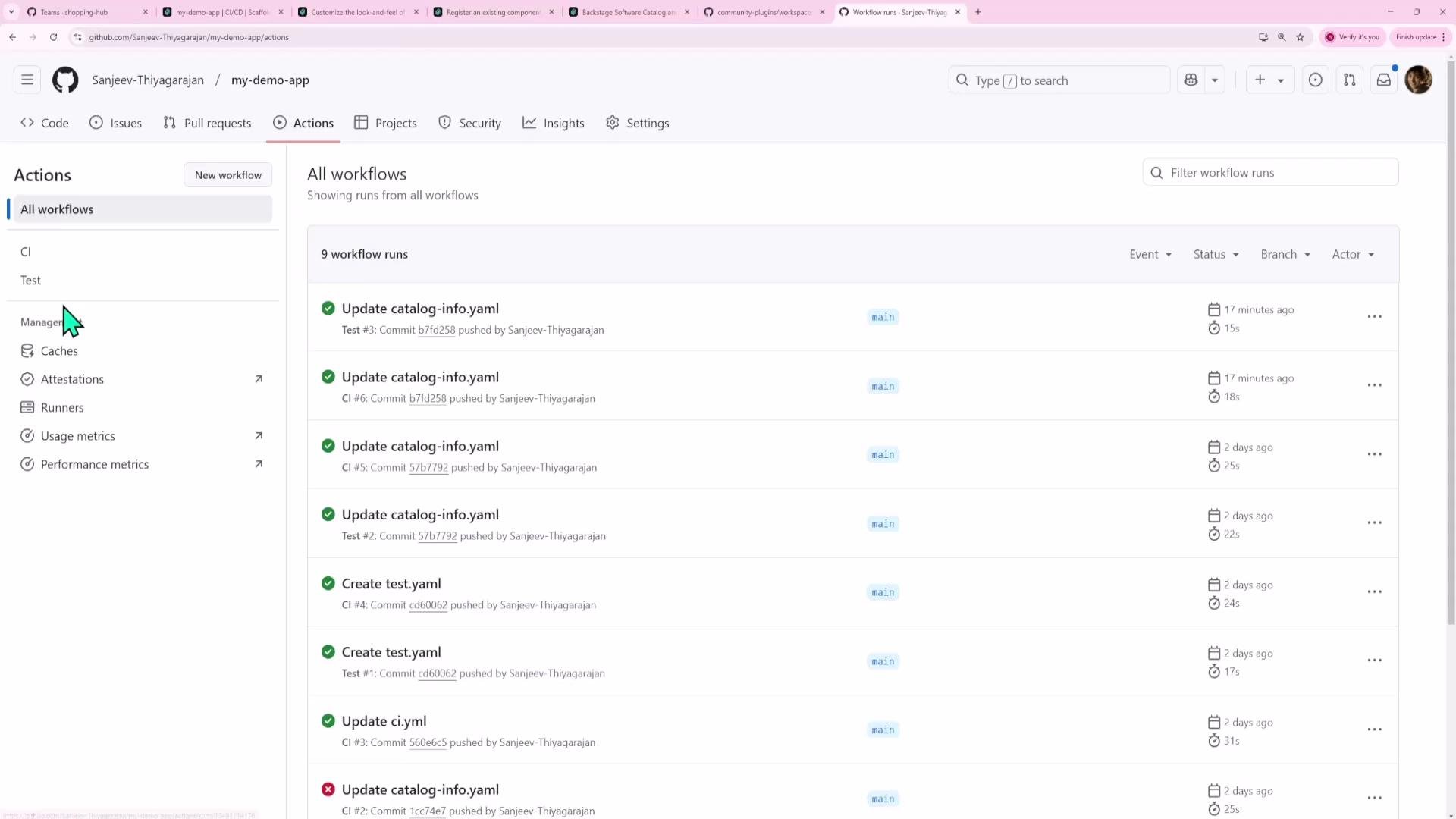Screen dimensions: 1456x819
Task: Open the Pull requests tab
Action: (x=207, y=123)
